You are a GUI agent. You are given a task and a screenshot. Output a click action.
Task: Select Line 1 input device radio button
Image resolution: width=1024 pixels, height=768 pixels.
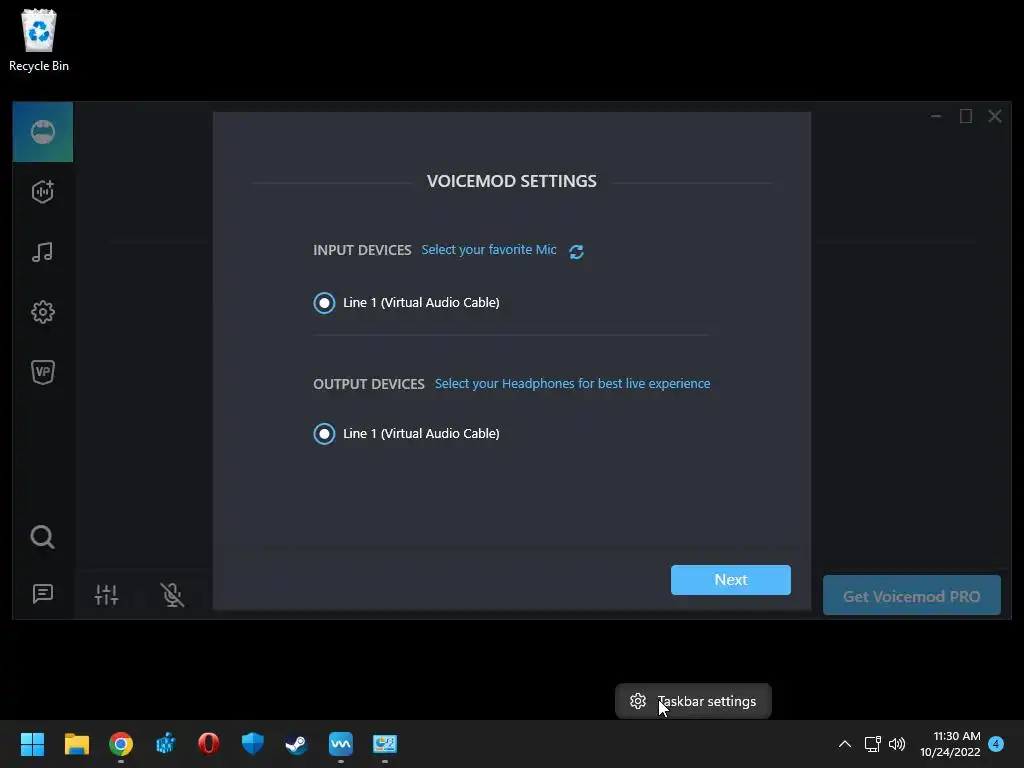tap(324, 303)
